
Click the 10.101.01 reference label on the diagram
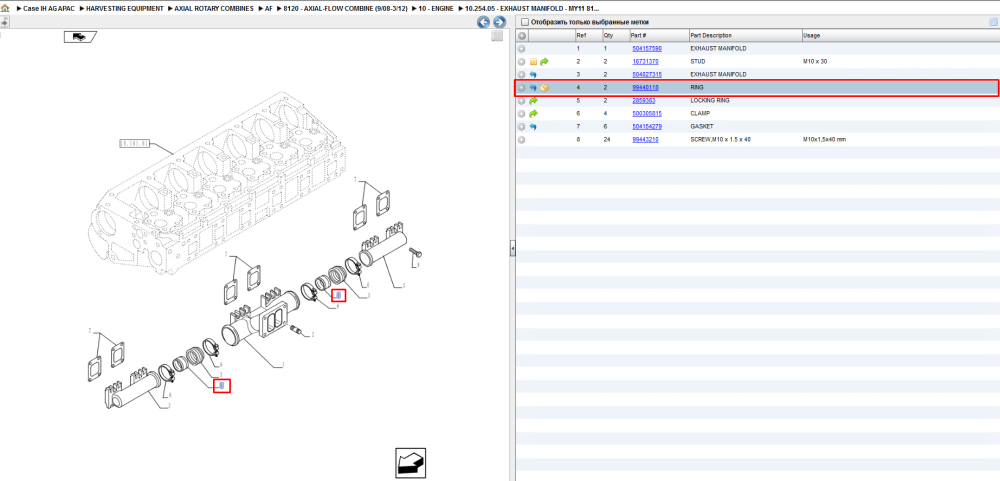point(134,144)
